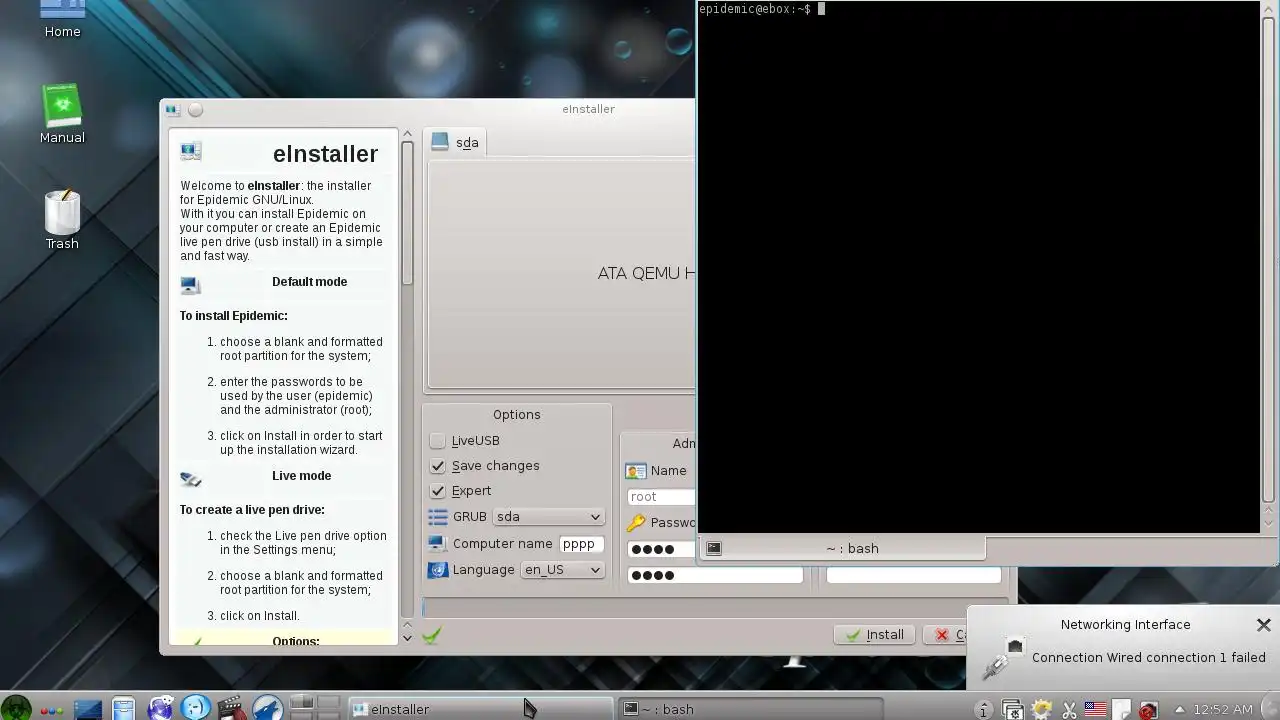Click the 12:52 AM clock
The width and height of the screenshot is (1280, 720).
click(x=1223, y=710)
